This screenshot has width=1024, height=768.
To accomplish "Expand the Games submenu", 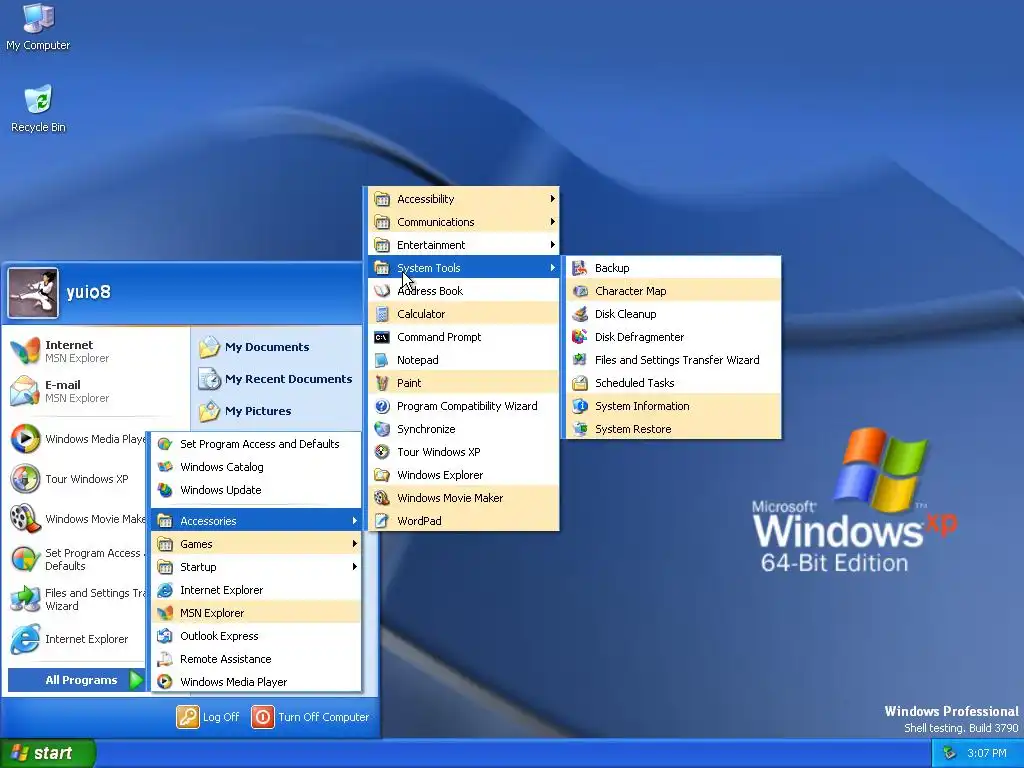I will tap(256, 544).
